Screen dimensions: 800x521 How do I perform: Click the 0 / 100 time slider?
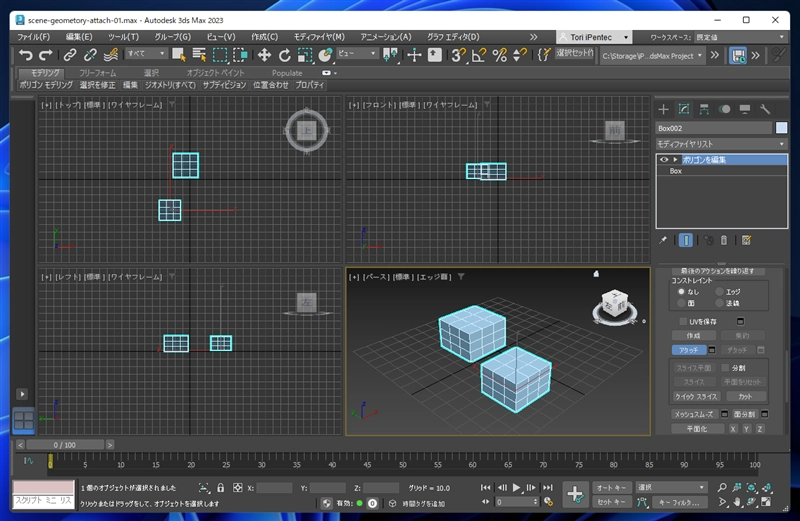(65, 445)
